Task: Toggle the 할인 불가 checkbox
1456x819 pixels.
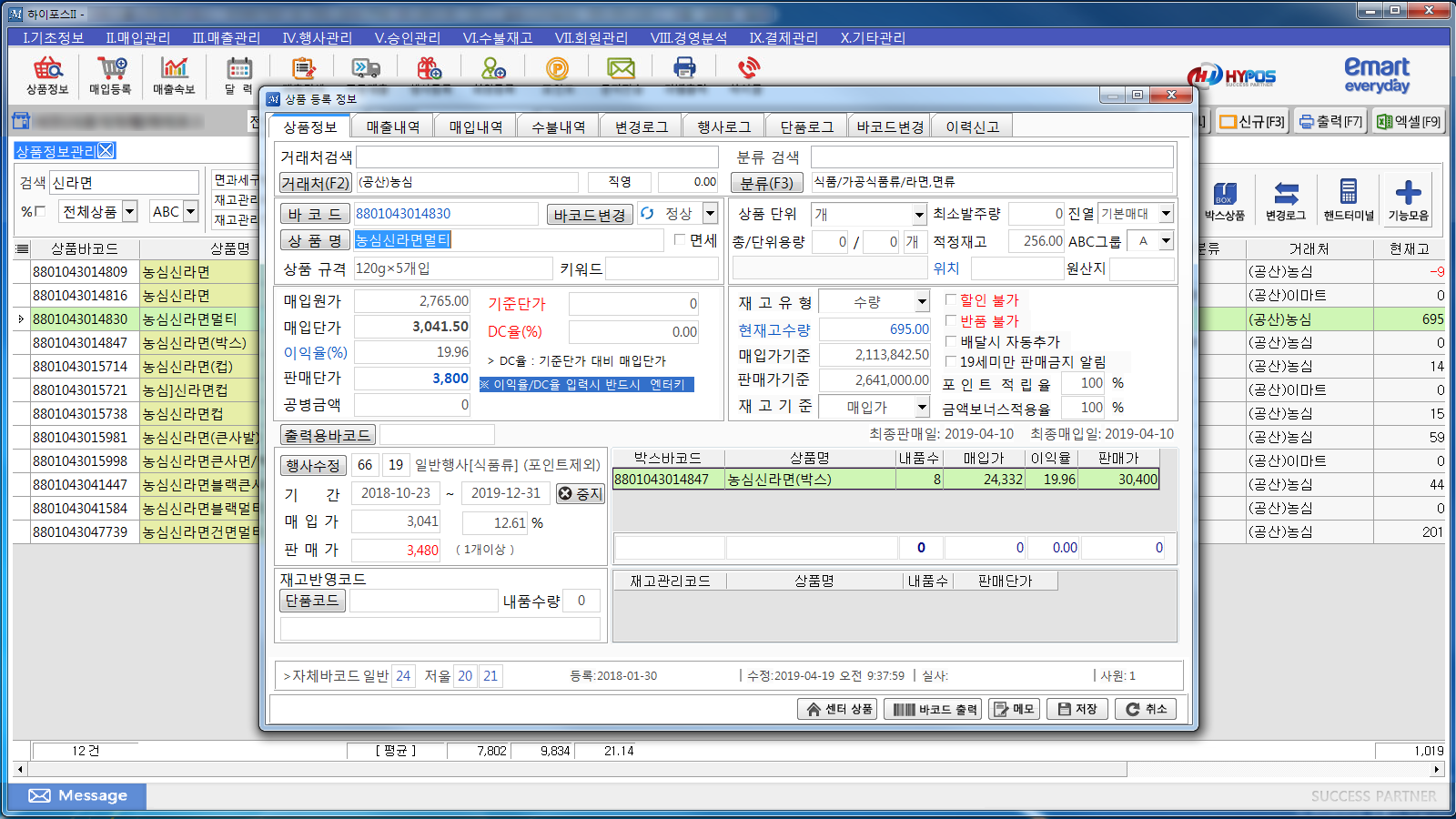Action: [951, 299]
